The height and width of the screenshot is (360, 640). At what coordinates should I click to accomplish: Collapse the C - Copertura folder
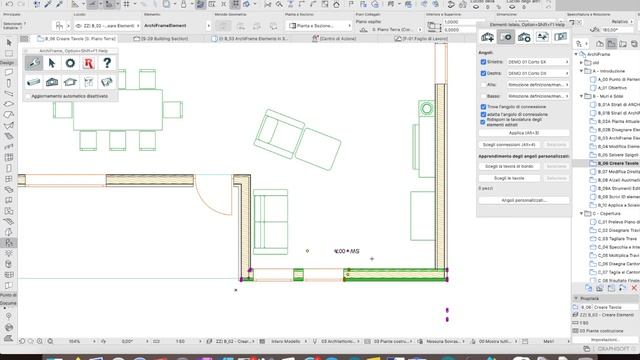pos(581,213)
